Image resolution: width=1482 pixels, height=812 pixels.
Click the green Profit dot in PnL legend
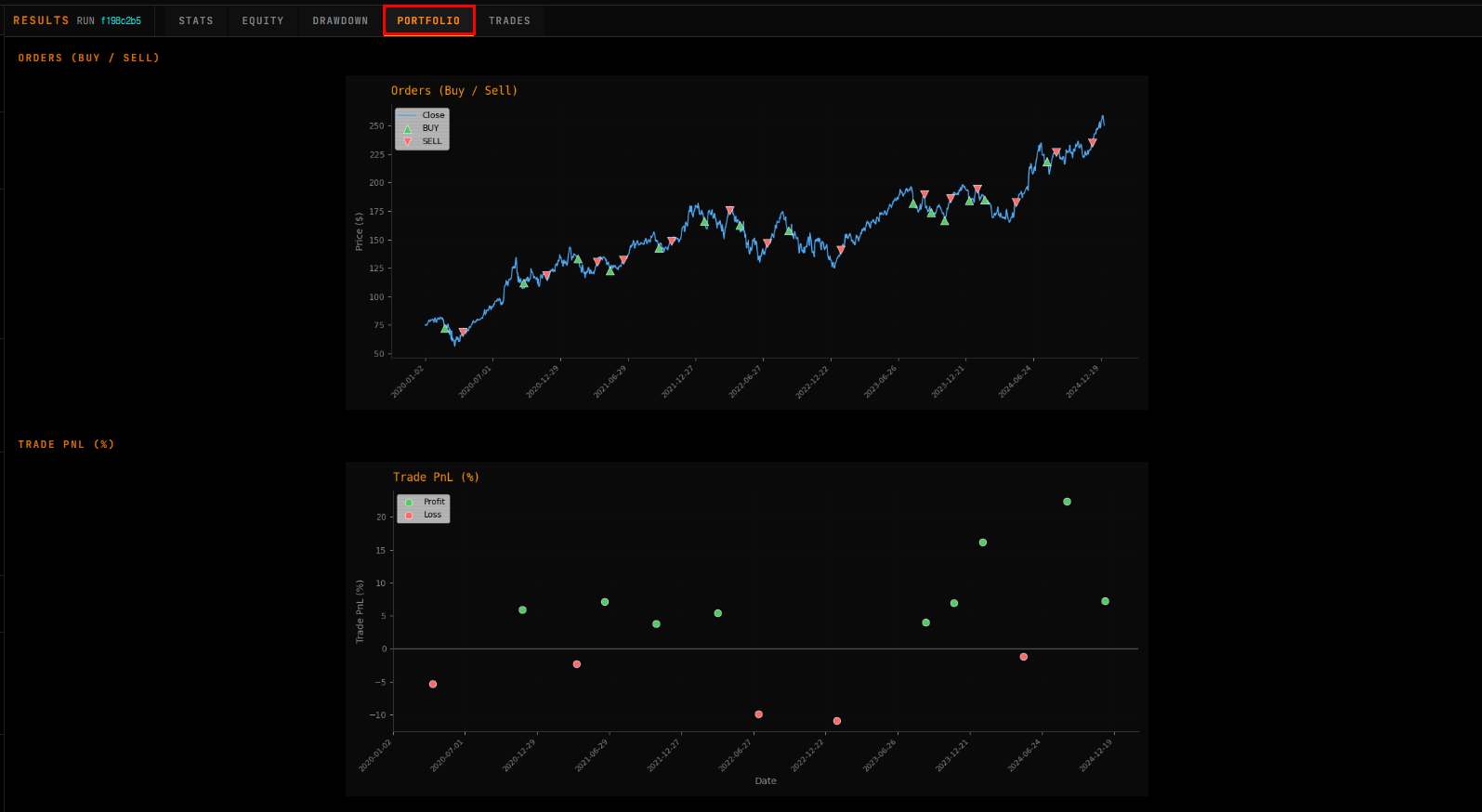click(409, 503)
